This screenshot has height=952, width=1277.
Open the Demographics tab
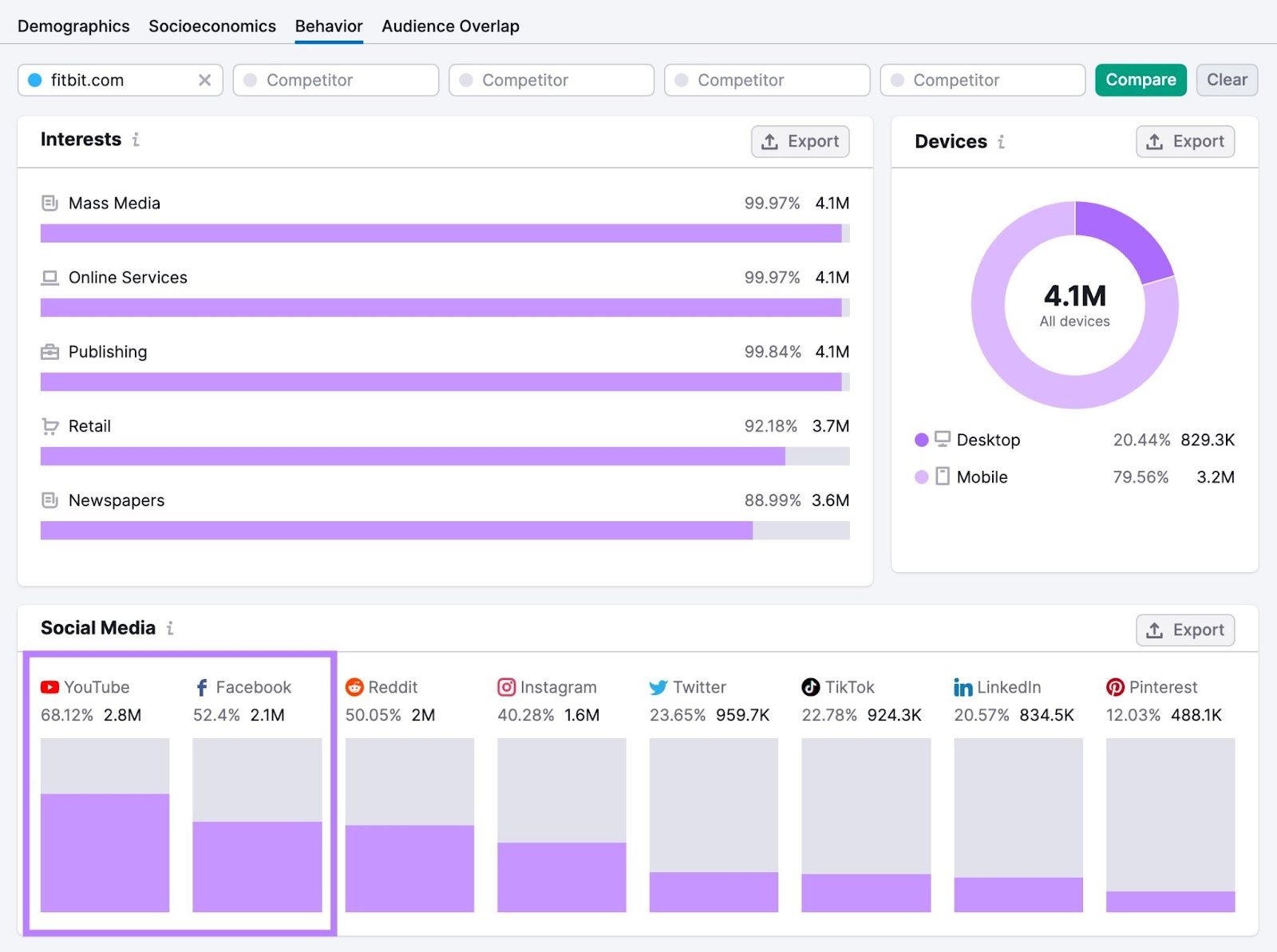73,26
